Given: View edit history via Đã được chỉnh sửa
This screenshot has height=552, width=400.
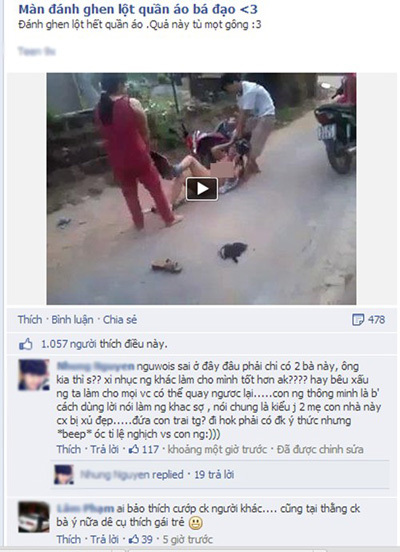Looking at the screenshot, I should [320, 449].
